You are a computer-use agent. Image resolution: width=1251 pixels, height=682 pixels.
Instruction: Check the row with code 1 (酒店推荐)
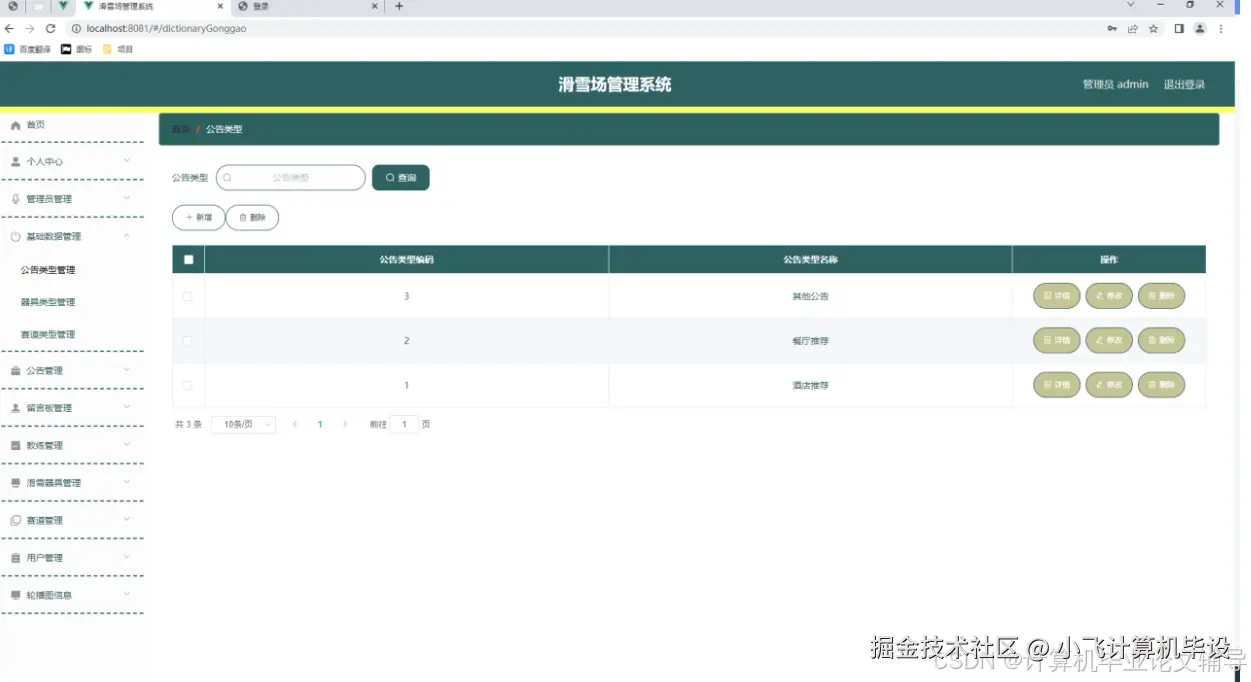click(187, 385)
